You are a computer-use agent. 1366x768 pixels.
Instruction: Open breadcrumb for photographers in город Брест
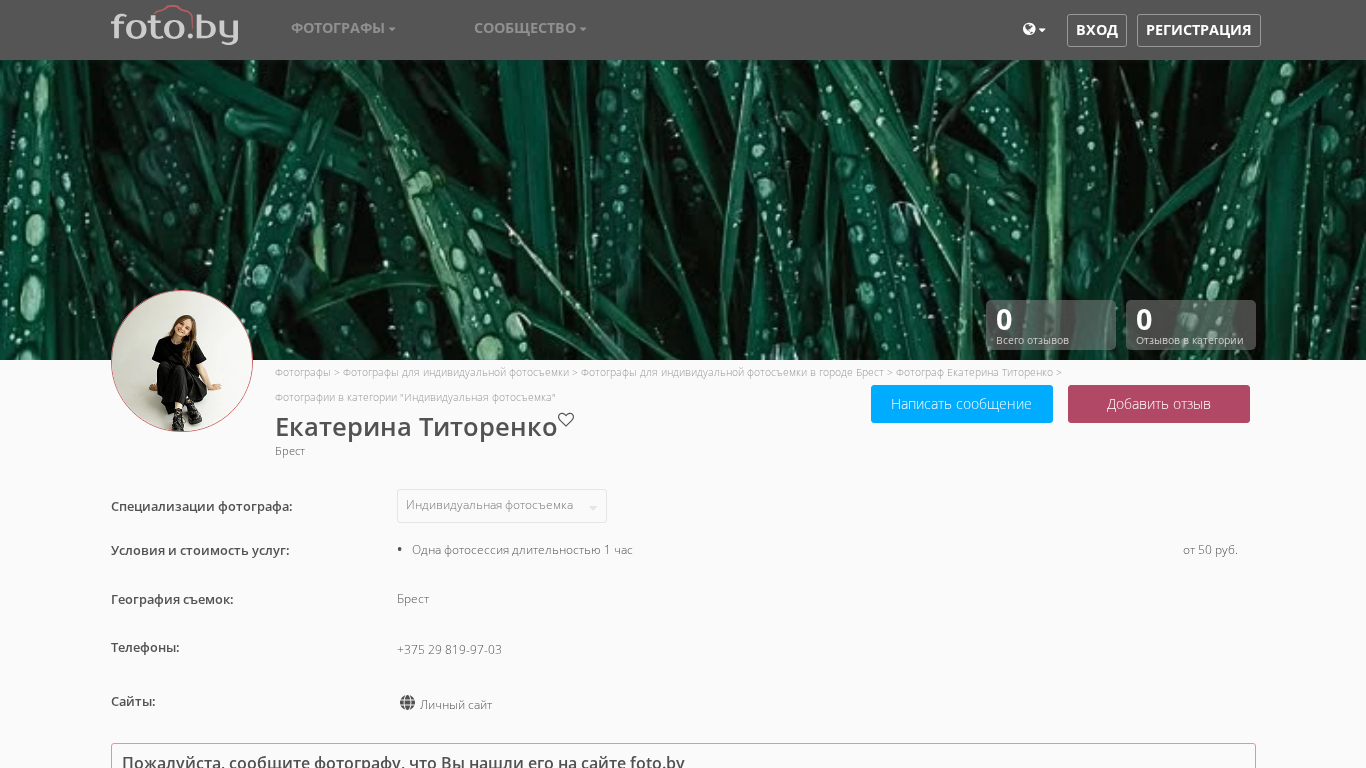pos(732,372)
